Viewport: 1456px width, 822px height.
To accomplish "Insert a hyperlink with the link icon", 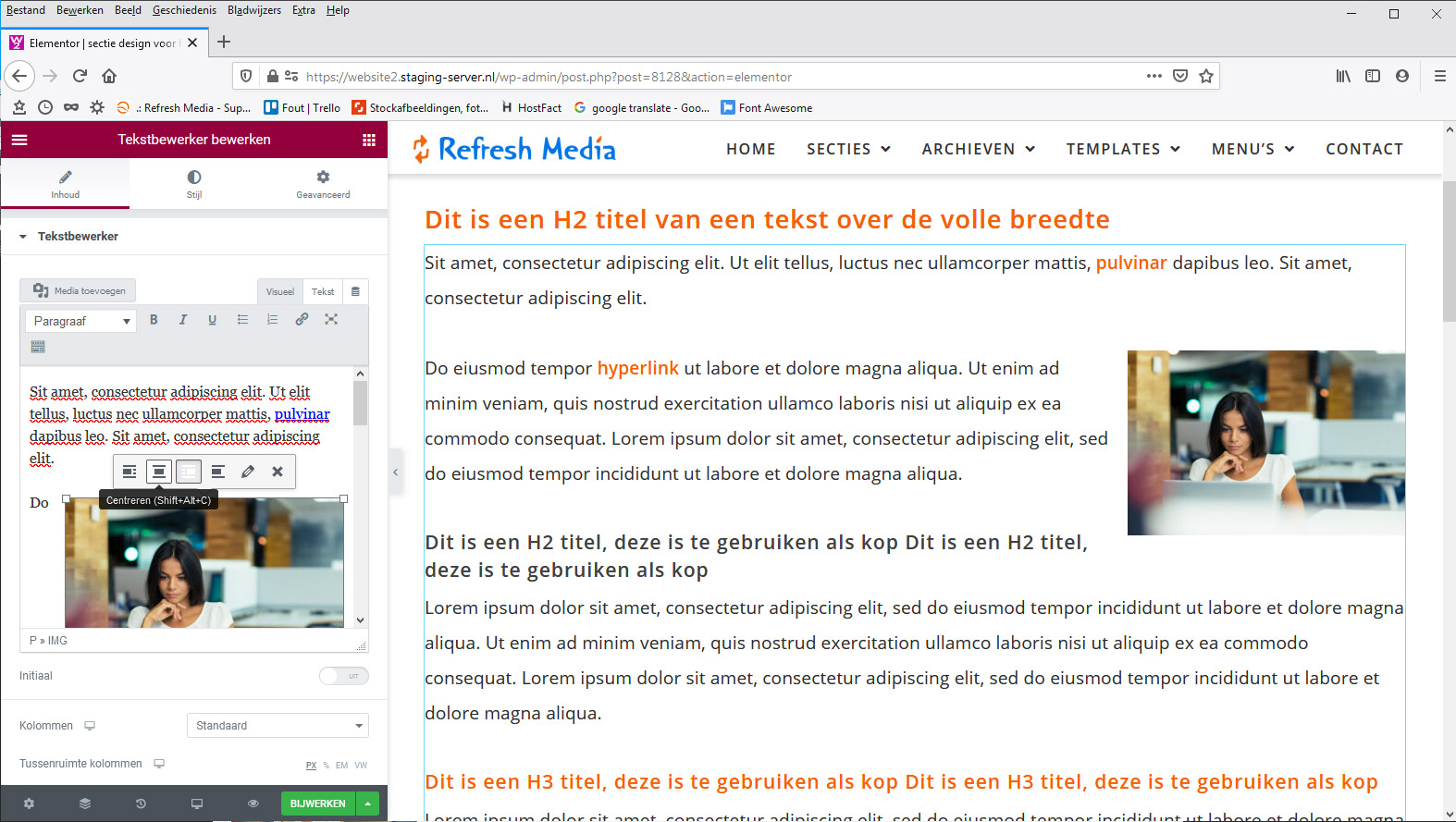I will [302, 320].
